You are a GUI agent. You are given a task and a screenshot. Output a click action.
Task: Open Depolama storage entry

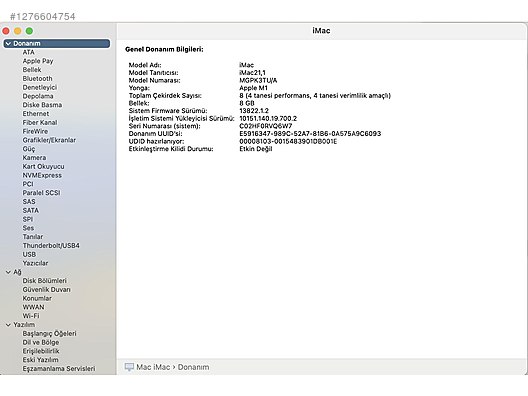[x=38, y=96]
